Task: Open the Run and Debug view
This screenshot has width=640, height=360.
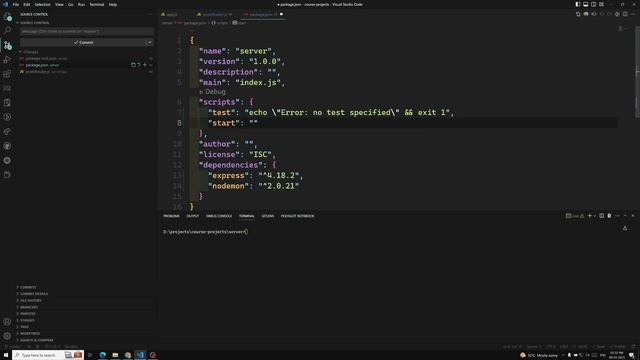Action: pyautogui.click(x=7, y=60)
